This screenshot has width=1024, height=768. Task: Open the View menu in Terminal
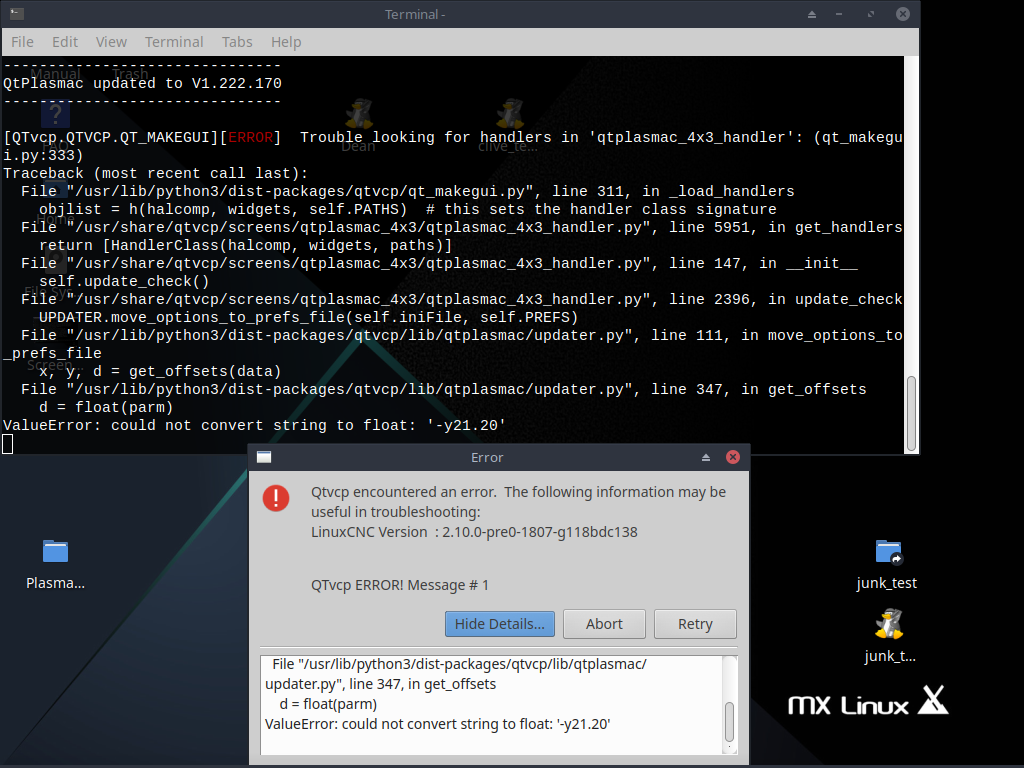(111, 42)
